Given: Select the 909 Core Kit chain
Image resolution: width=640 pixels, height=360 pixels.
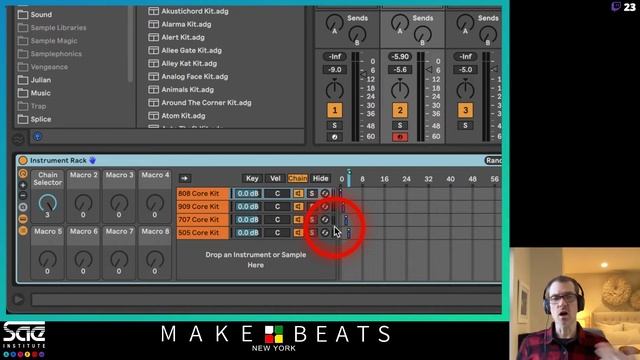Looking at the screenshot, I should coord(203,207).
